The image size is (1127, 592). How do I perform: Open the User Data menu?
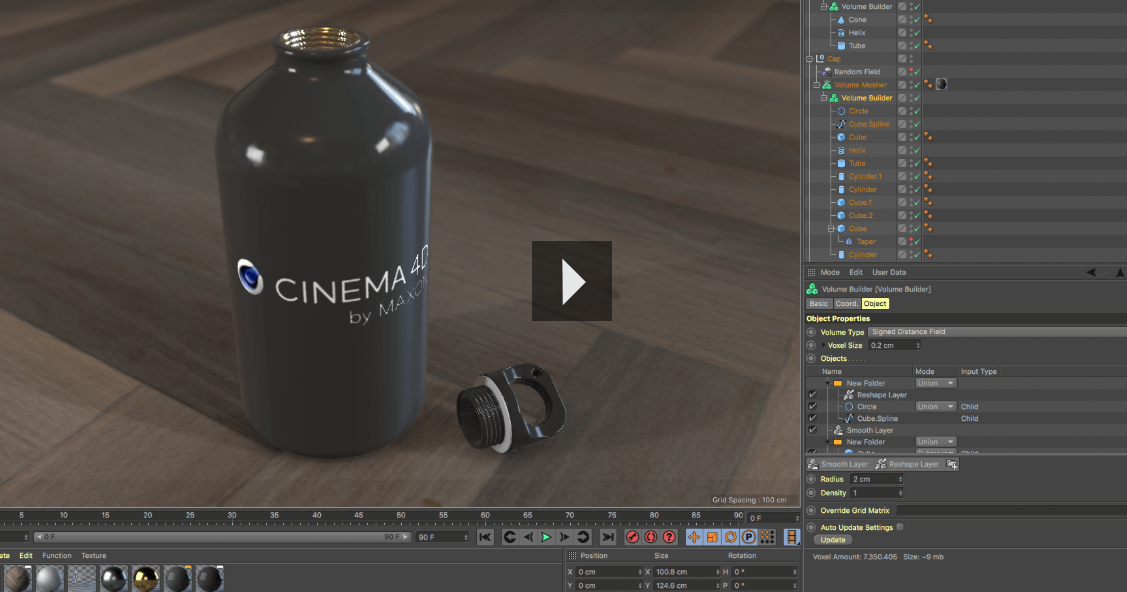coord(889,272)
